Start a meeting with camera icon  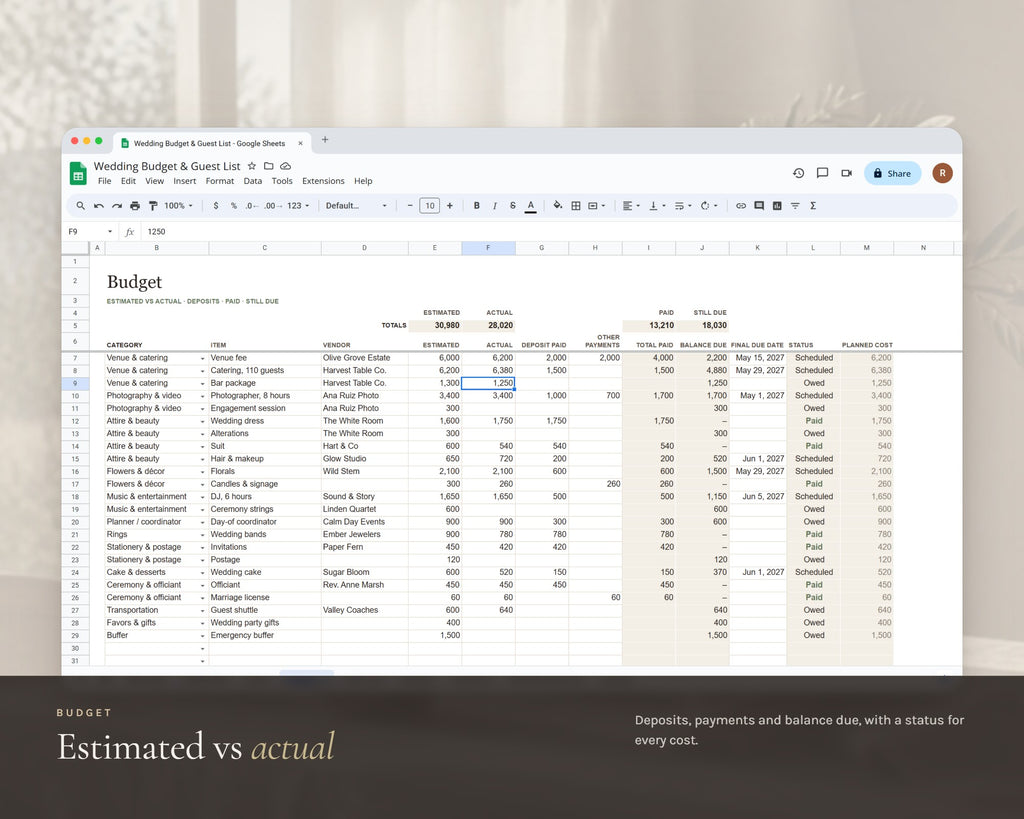coord(847,173)
